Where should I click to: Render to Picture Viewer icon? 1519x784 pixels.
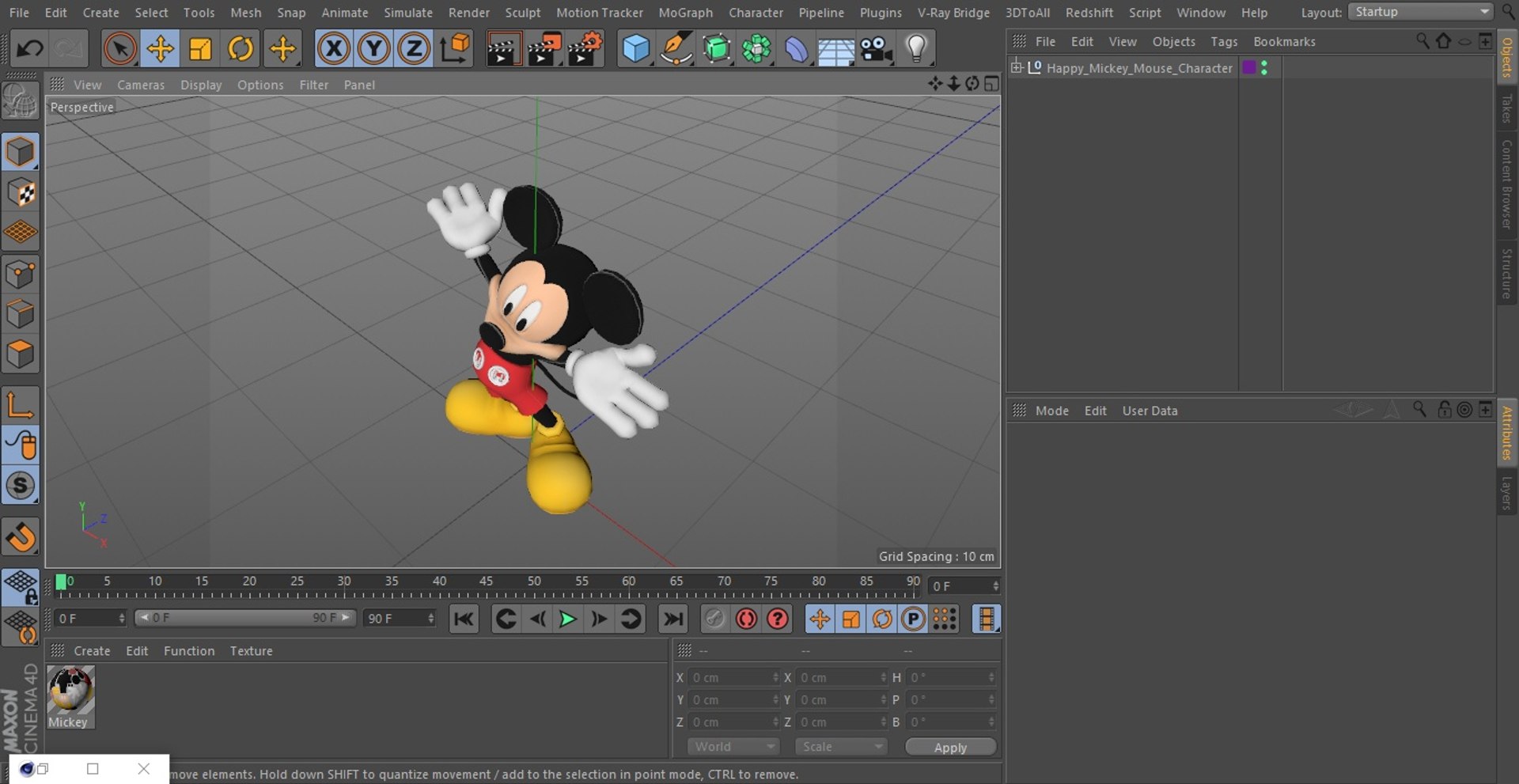point(544,49)
